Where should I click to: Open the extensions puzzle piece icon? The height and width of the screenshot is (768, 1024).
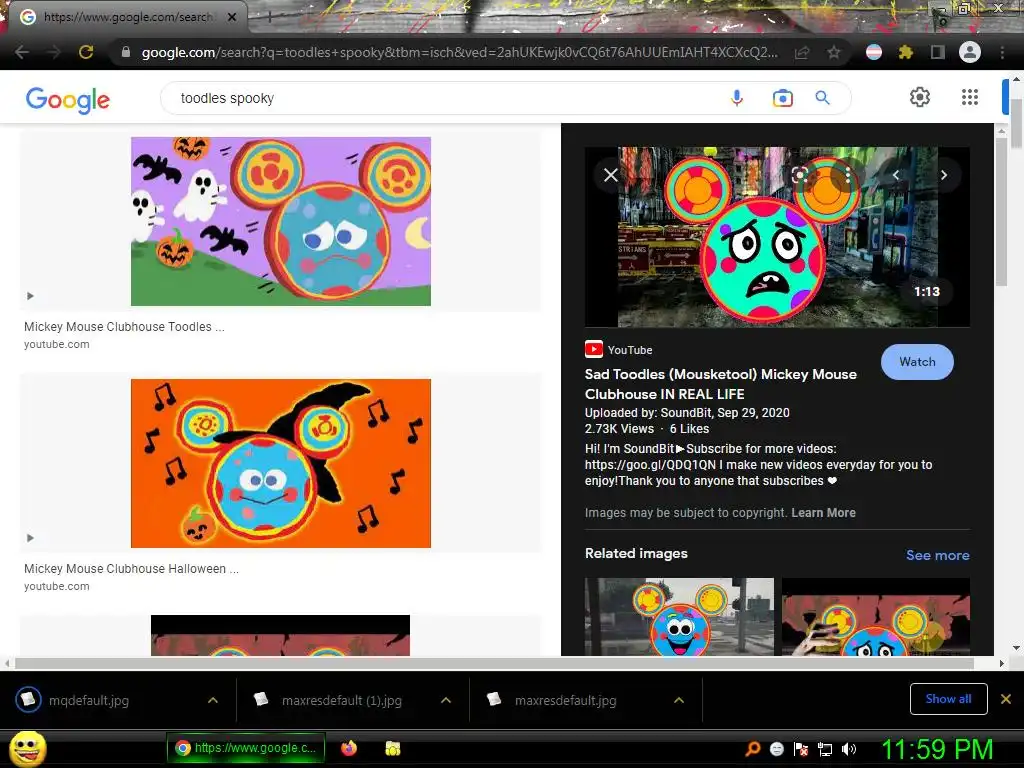(906, 52)
